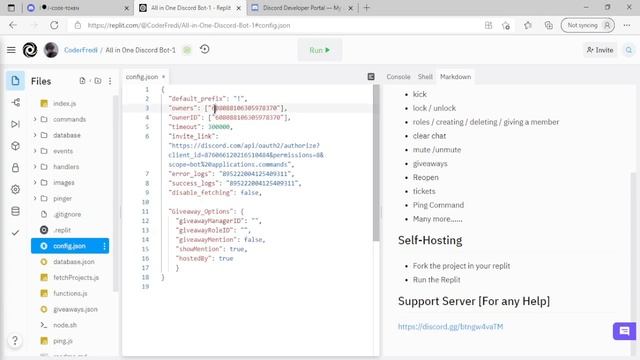The image size is (640, 360).
Task: Click the Replit logo icon
Action: (x=30, y=50)
